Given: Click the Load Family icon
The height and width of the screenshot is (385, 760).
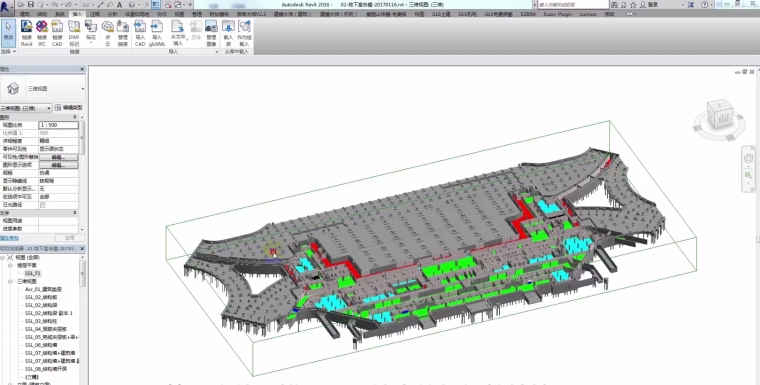Looking at the screenshot, I should (228, 33).
